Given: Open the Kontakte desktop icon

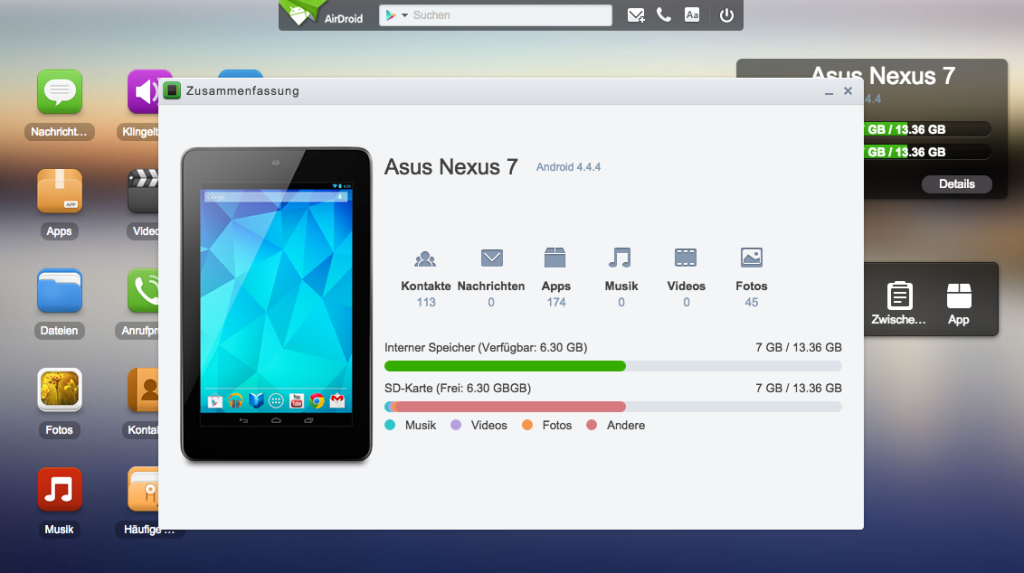Looking at the screenshot, I should pos(143,390).
